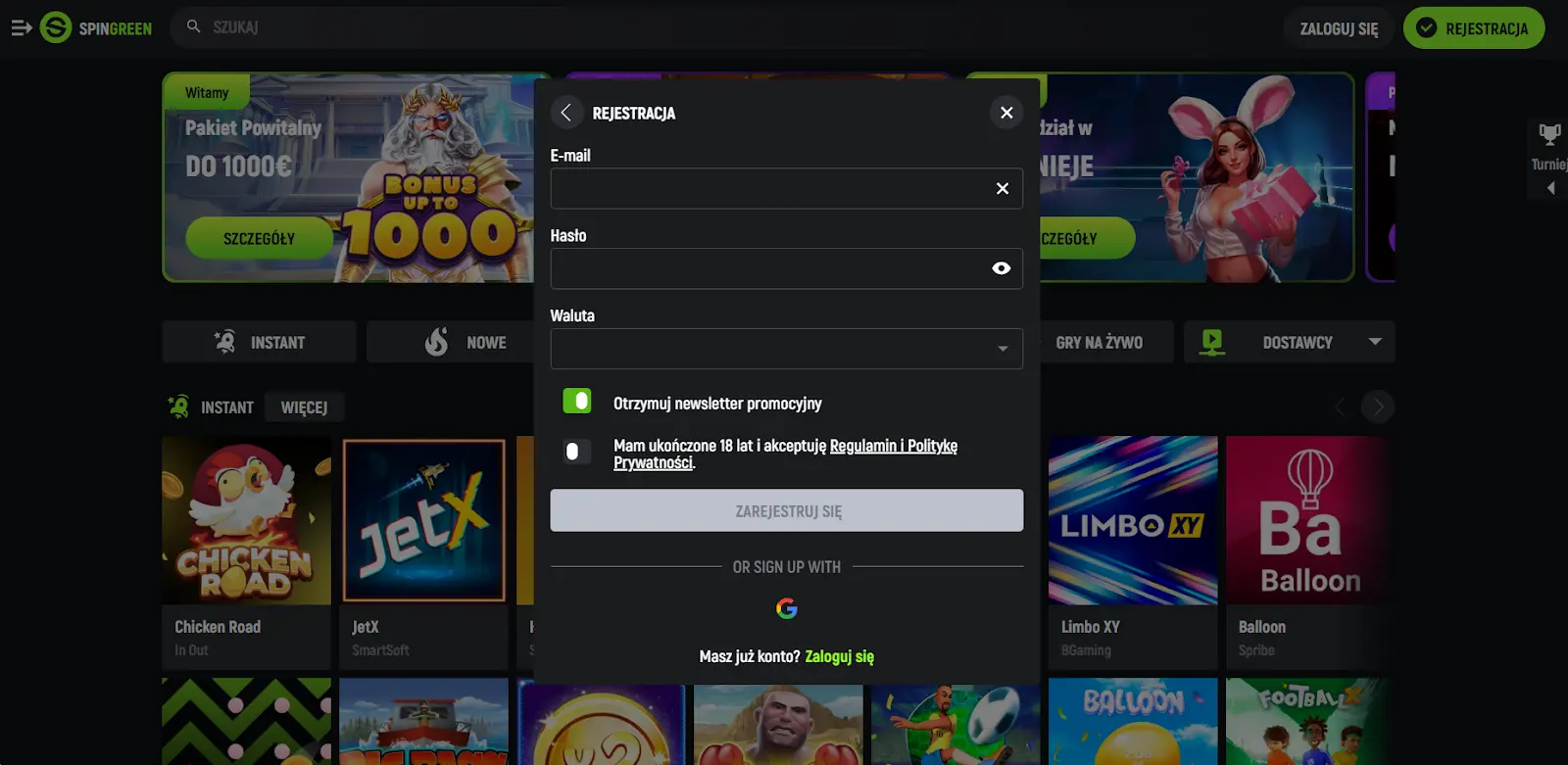The width and height of the screenshot is (1568, 765).
Task: Click the Zaloguj się link in dialog
Action: [839, 656]
